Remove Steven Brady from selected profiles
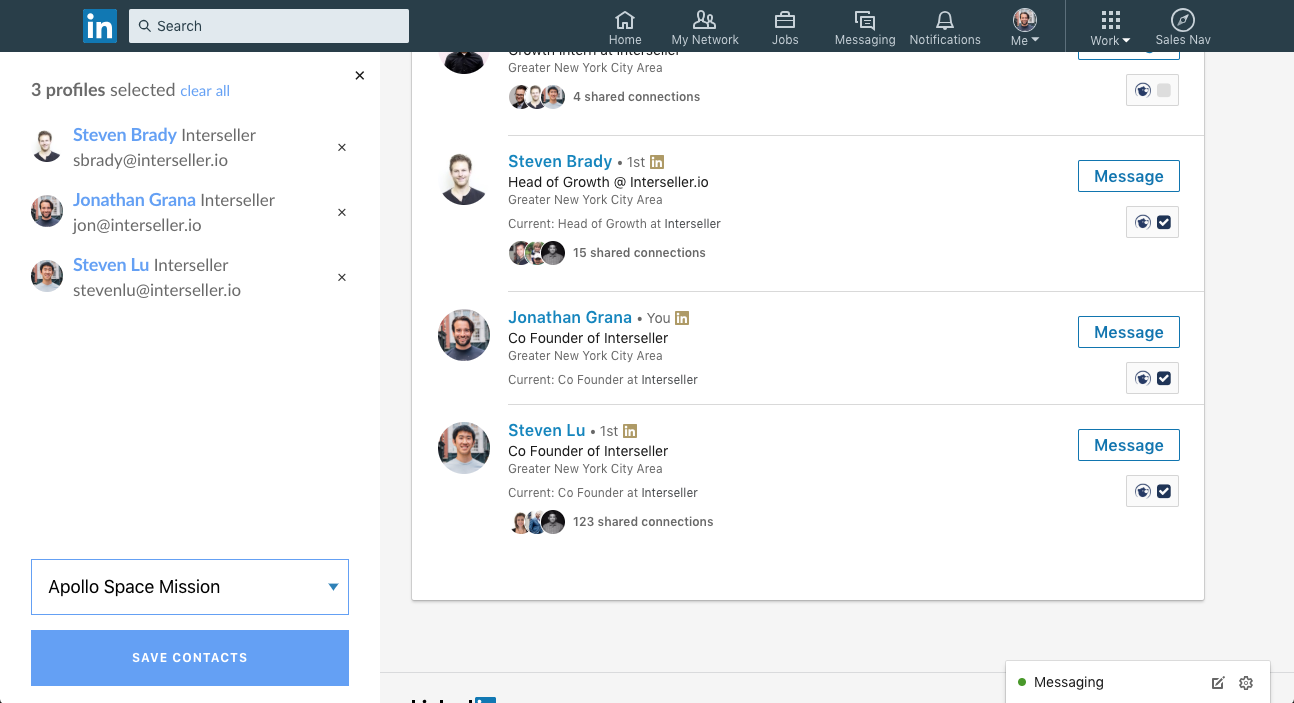1294x703 pixels. [342, 147]
